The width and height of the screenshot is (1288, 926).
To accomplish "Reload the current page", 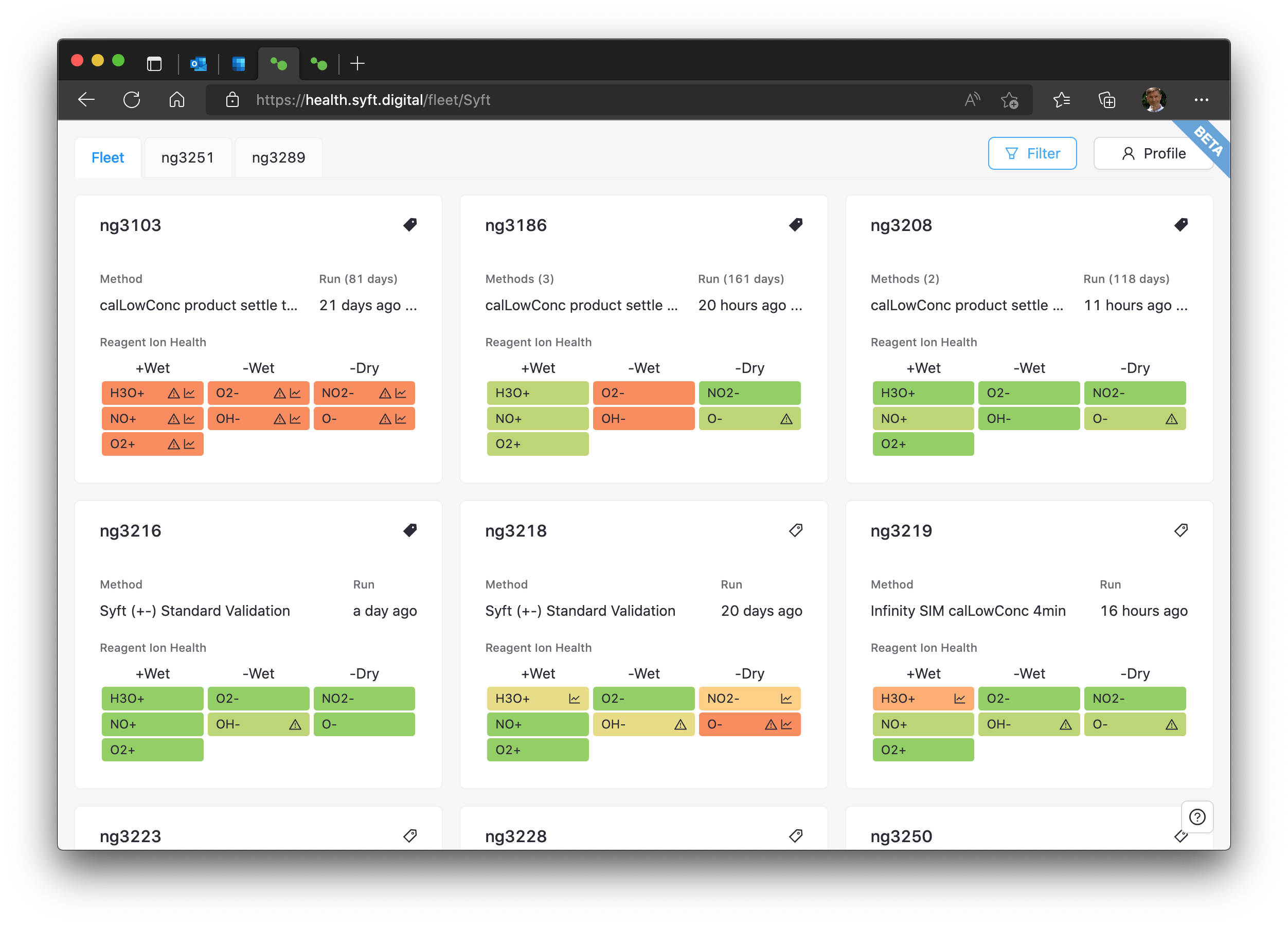I will point(132,100).
